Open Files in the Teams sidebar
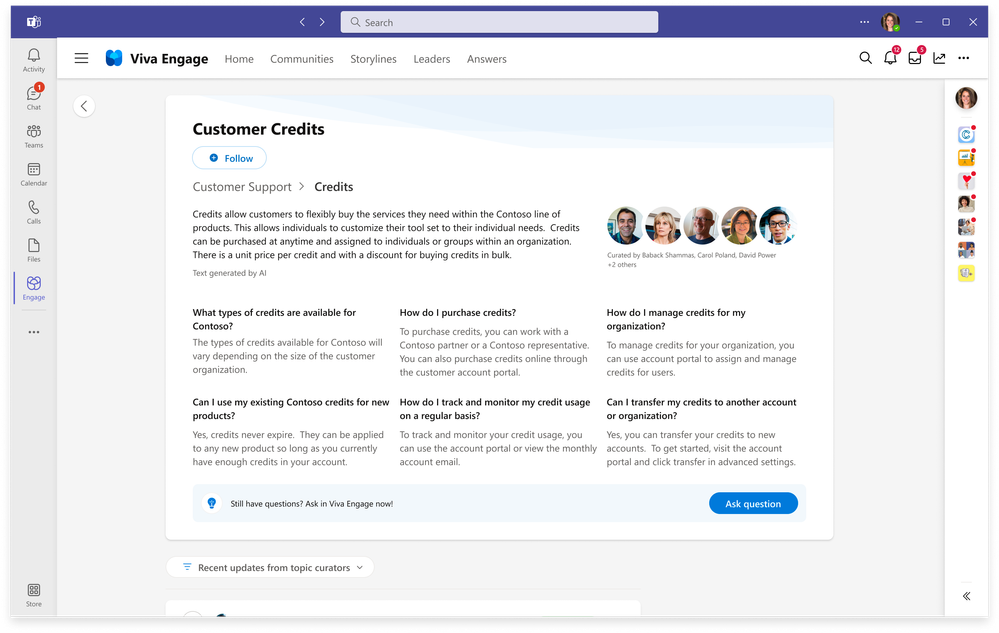Viewport: 999px width, 633px height. tap(34, 250)
